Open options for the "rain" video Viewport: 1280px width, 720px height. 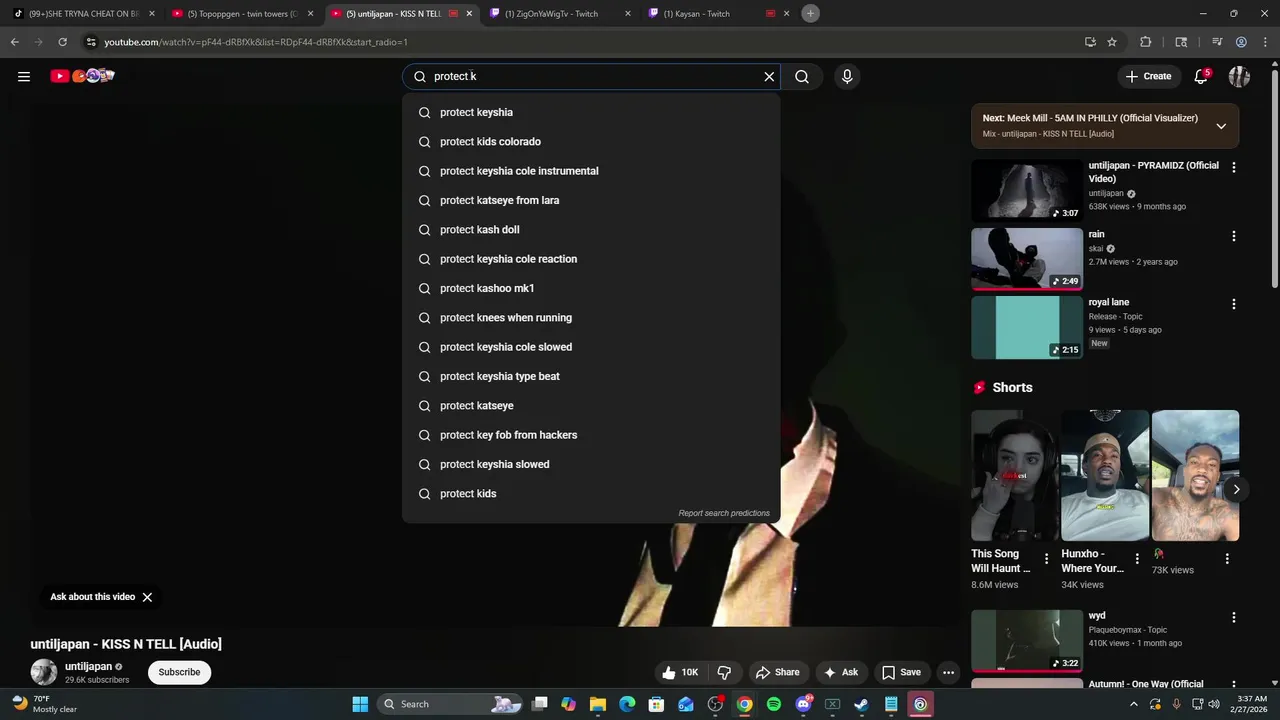tap(1233, 236)
